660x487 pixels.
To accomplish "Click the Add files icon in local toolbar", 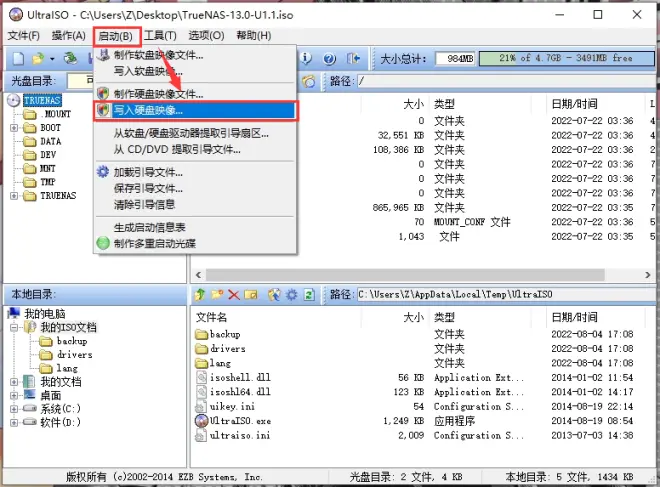I will pos(274,295).
